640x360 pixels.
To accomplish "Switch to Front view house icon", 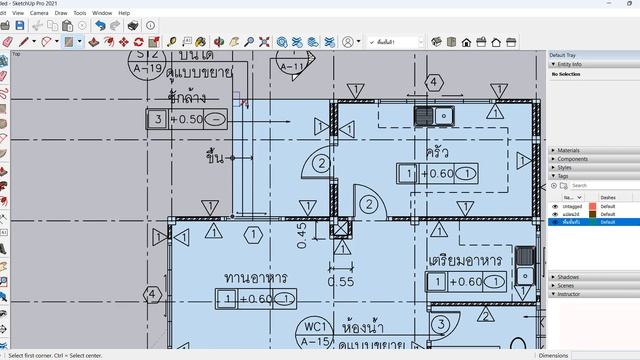I will 466,42.
